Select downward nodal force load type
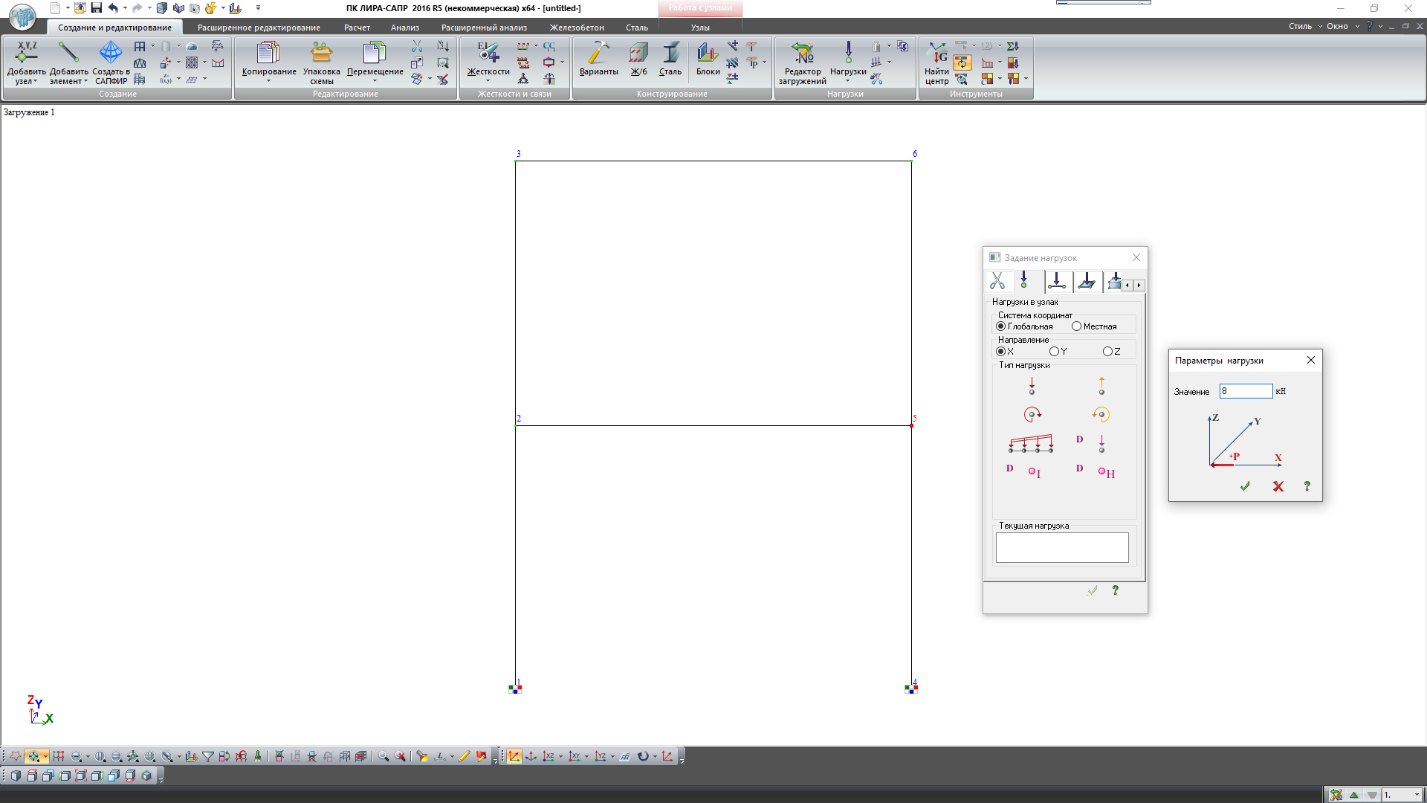The height and width of the screenshot is (803, 1427). point(1031,386)
